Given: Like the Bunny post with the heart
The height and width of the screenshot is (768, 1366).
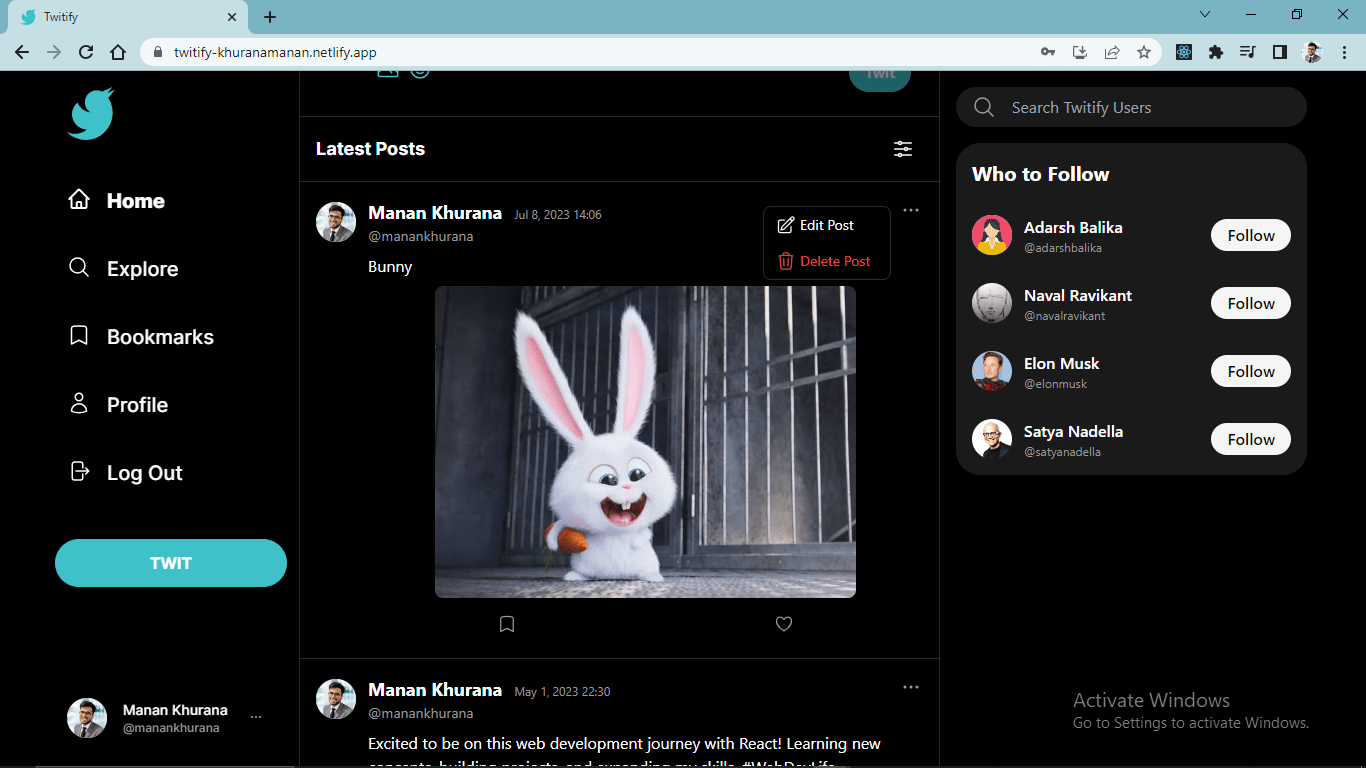Looking at the screenshot, I should [784, 624].
